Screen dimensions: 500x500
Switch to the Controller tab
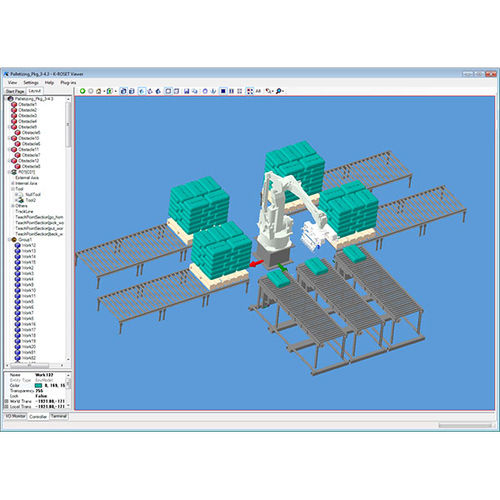38,417
